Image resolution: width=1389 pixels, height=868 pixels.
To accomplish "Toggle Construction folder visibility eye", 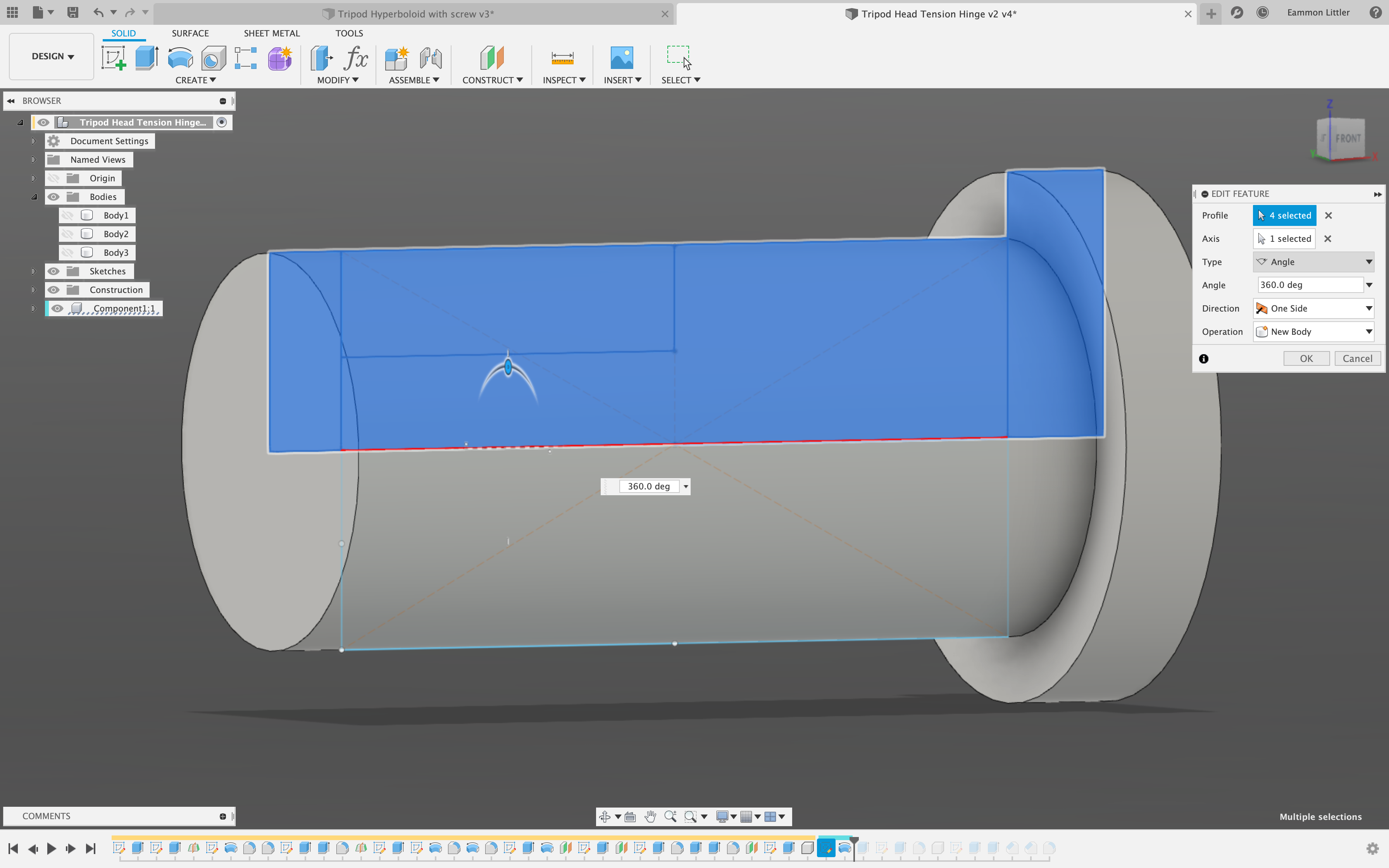I will 53,290.
